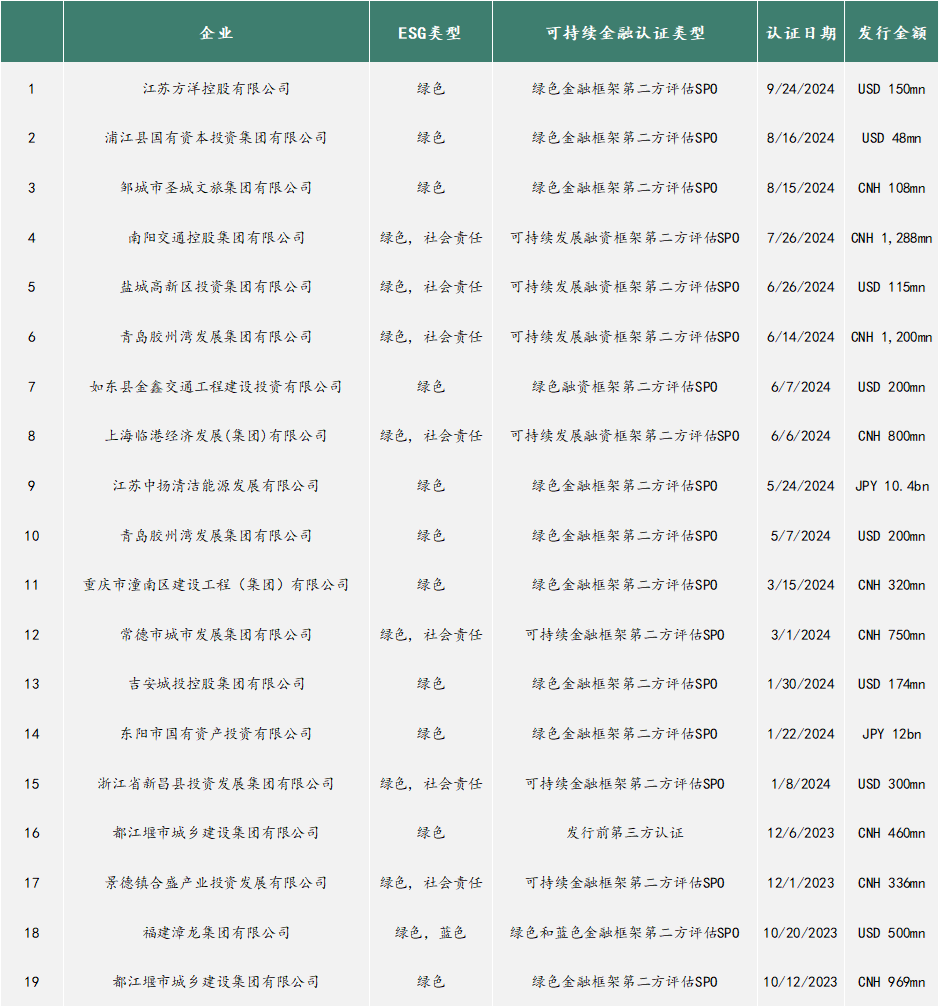Click 东阳市国有资产投资有限公司
The width and height of the screenshot is (940, 1007).
216,733
